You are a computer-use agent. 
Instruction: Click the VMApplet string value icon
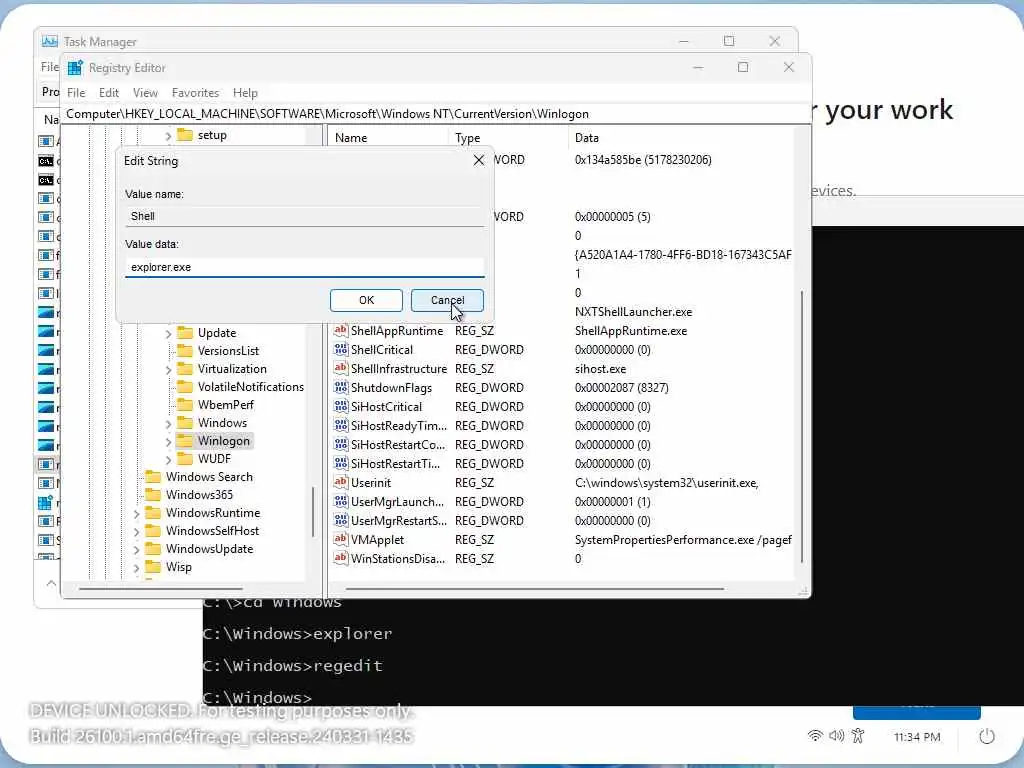point(340,539)
